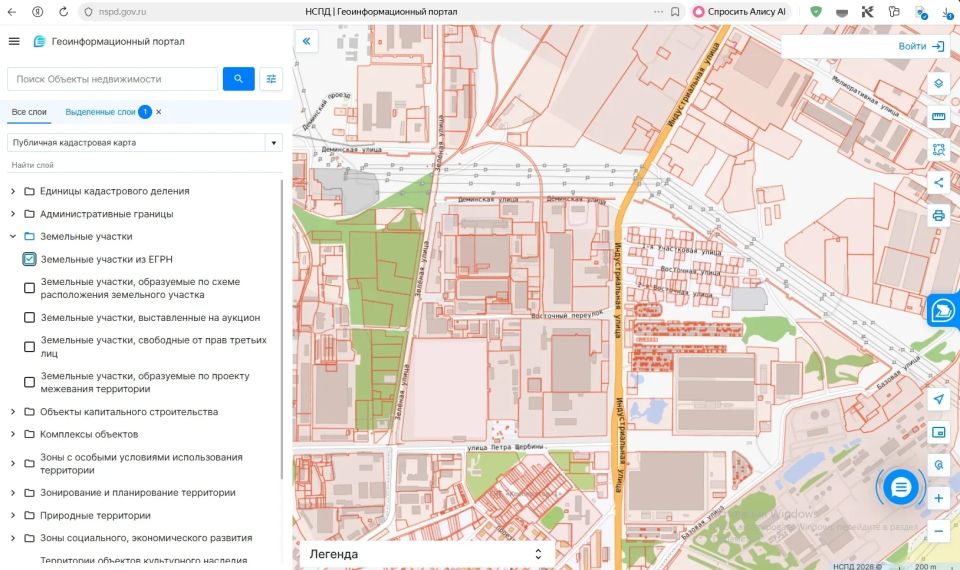Click the улица Петра Щербины label
This screenshot has height=570, width=960.
(506, 447)
